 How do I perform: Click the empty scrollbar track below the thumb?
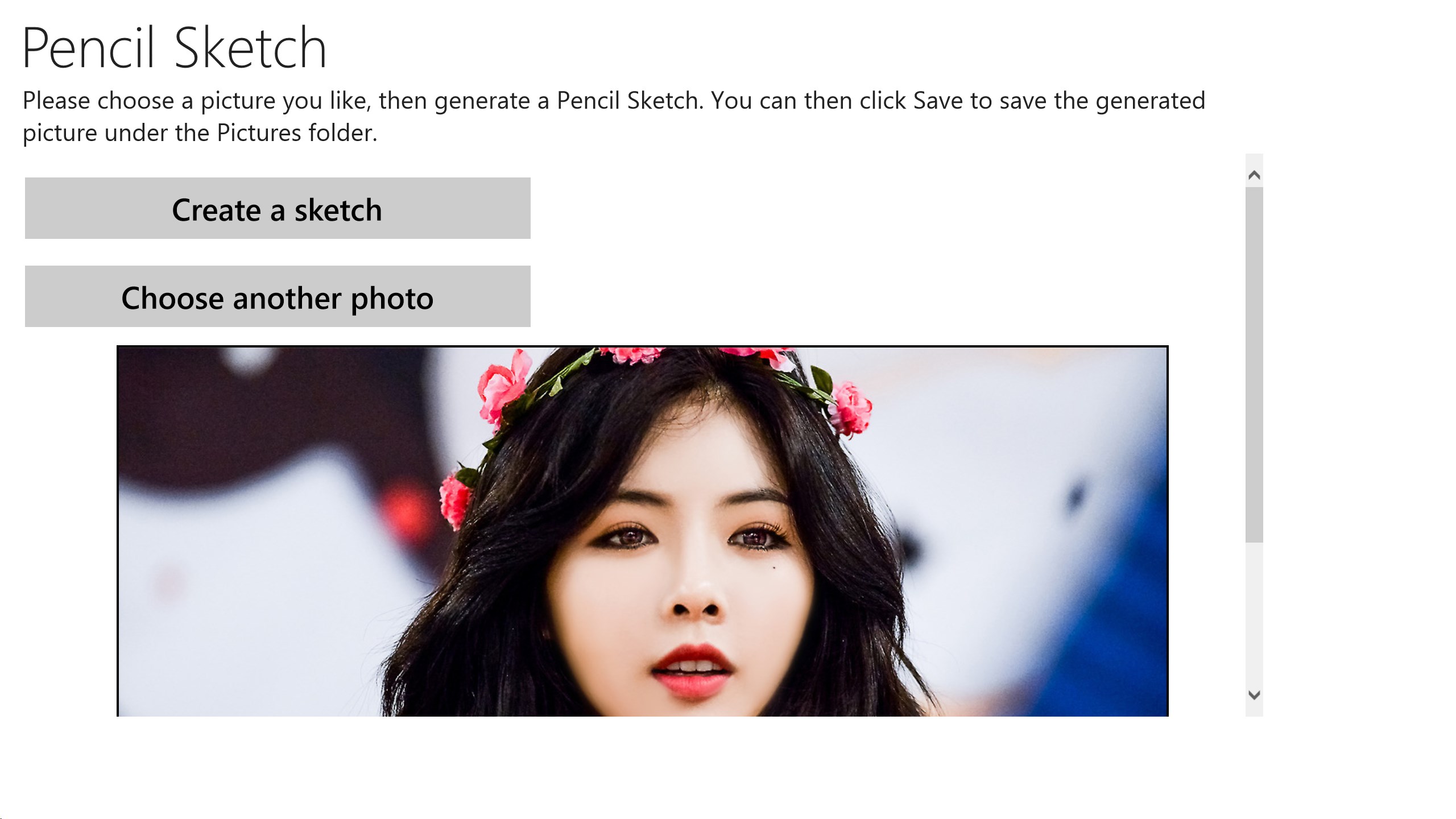(1254, 613)
